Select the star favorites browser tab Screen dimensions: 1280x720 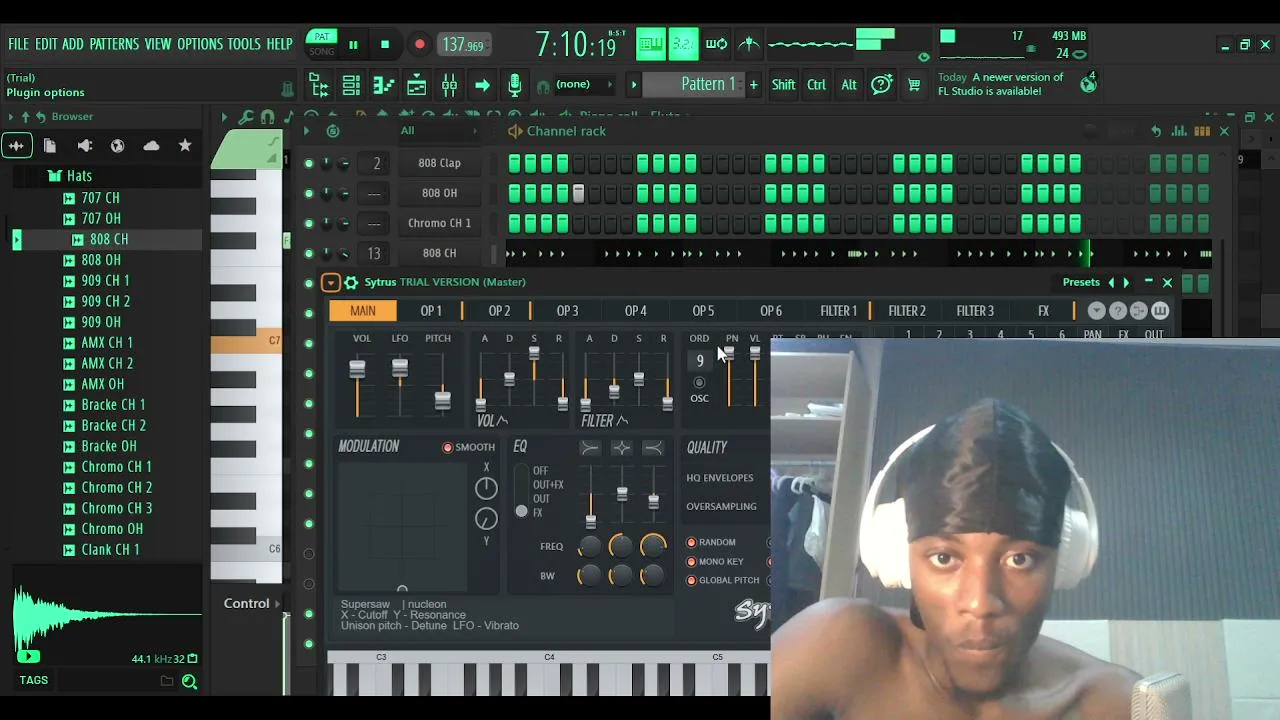(185, 146)
